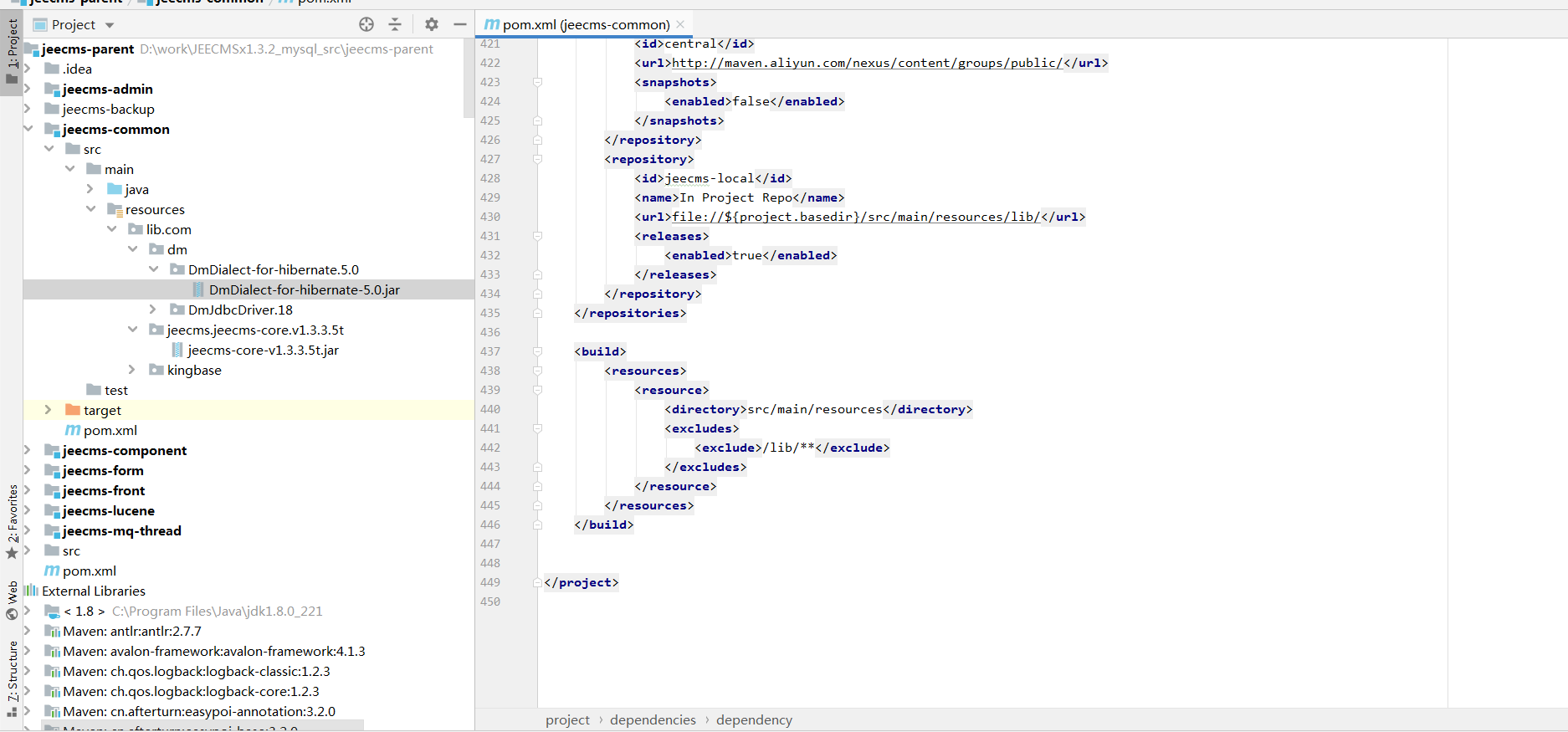Open the Favorites tool window from sidebar
Screen dimensions: 1568x732
click(x=12, y=520)
